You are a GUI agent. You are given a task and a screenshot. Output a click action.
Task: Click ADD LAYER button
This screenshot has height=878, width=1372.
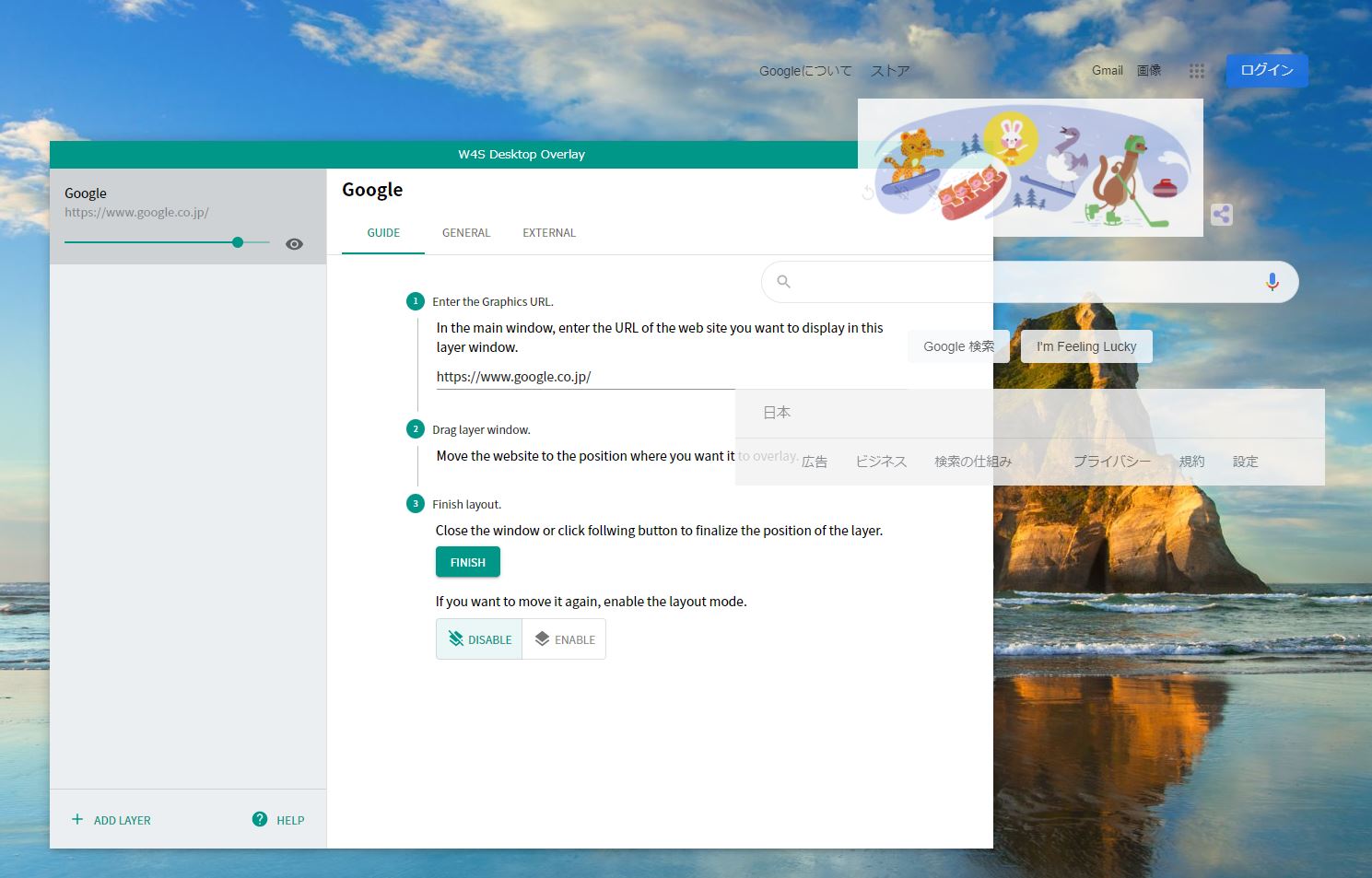click(111, 820)
